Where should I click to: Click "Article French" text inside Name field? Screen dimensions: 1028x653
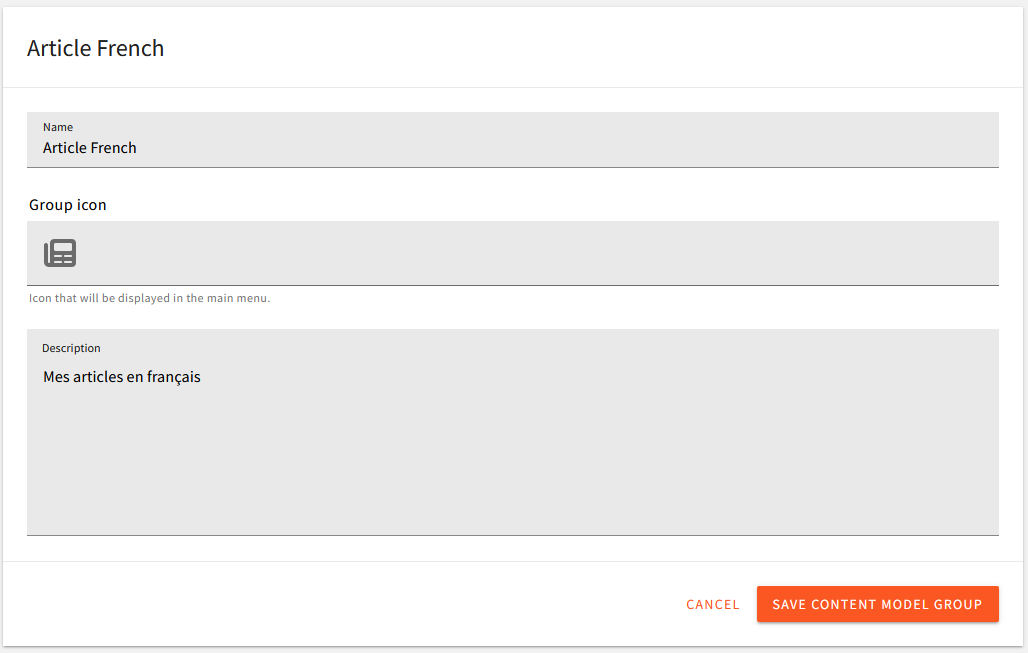89,148
